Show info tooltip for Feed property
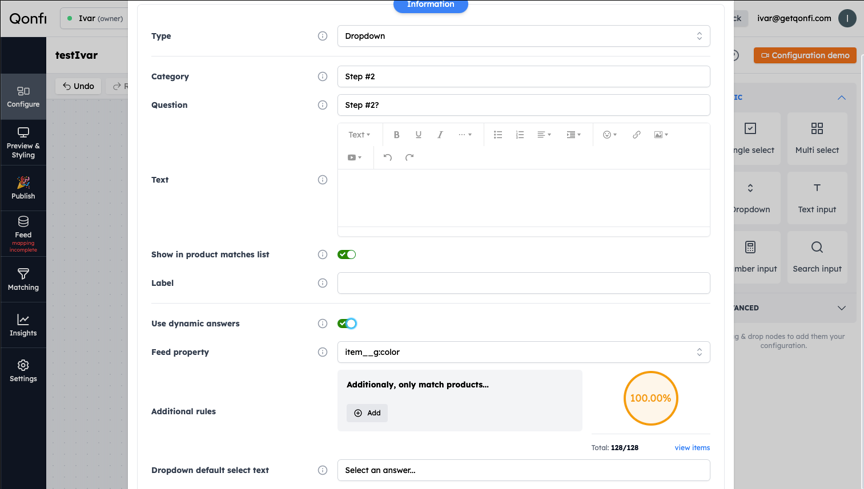Viewport: 864px width, 489px height. 322,352
